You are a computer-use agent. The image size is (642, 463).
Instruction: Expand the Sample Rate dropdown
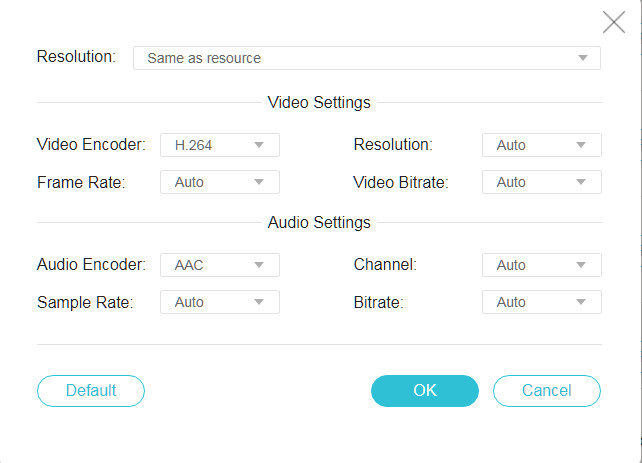(219, 302)
